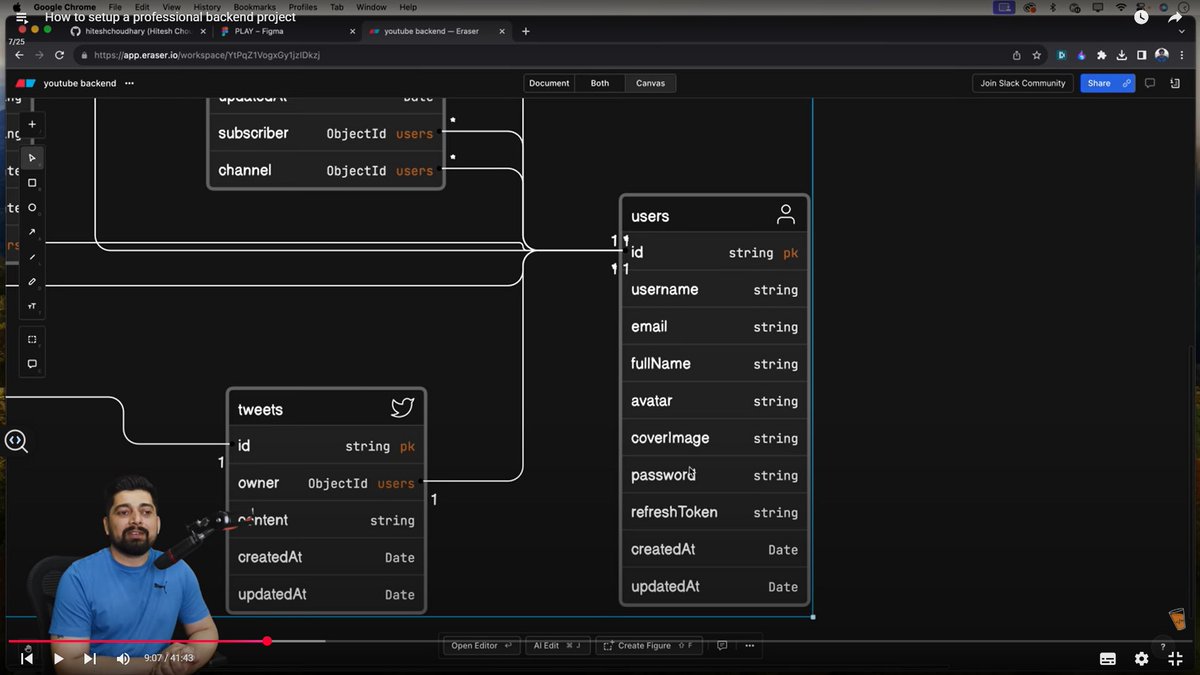1200x675 pixels.
Task: Click the red video progress scrubber
Action: click(x=267, y=641)
